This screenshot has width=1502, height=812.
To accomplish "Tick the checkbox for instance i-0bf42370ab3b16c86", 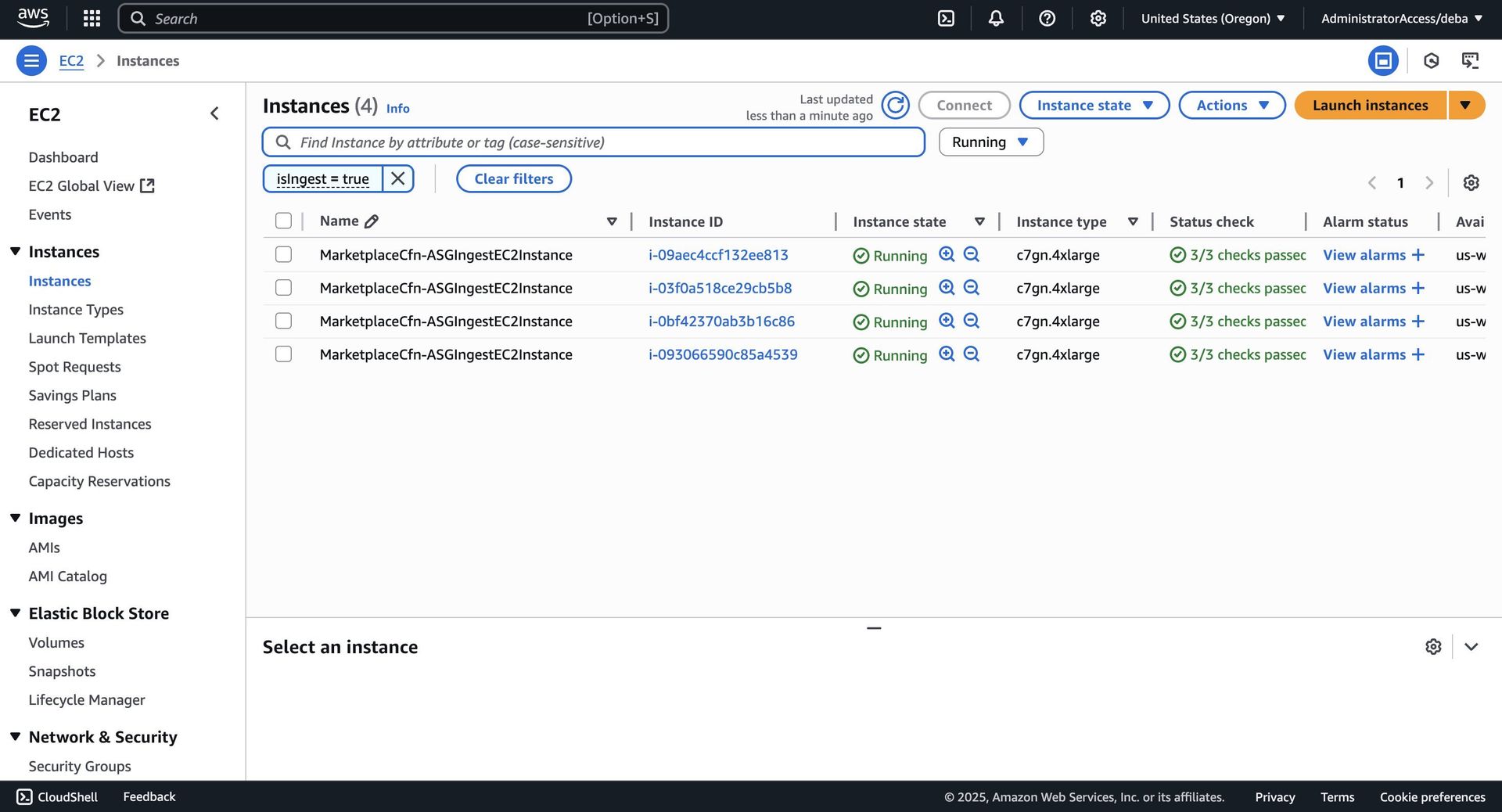I will click(283, 322).
